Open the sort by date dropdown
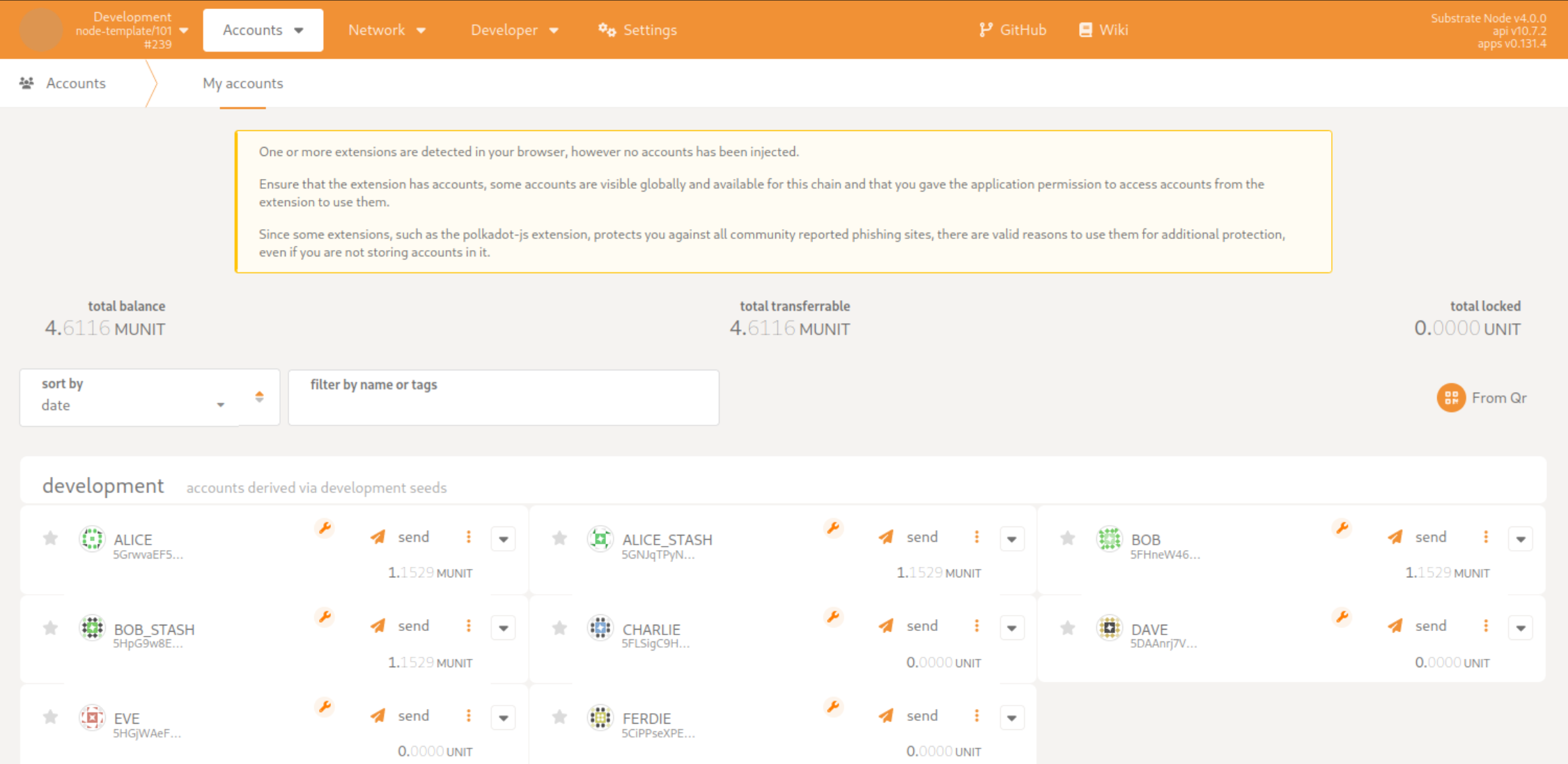 [132, 405]
